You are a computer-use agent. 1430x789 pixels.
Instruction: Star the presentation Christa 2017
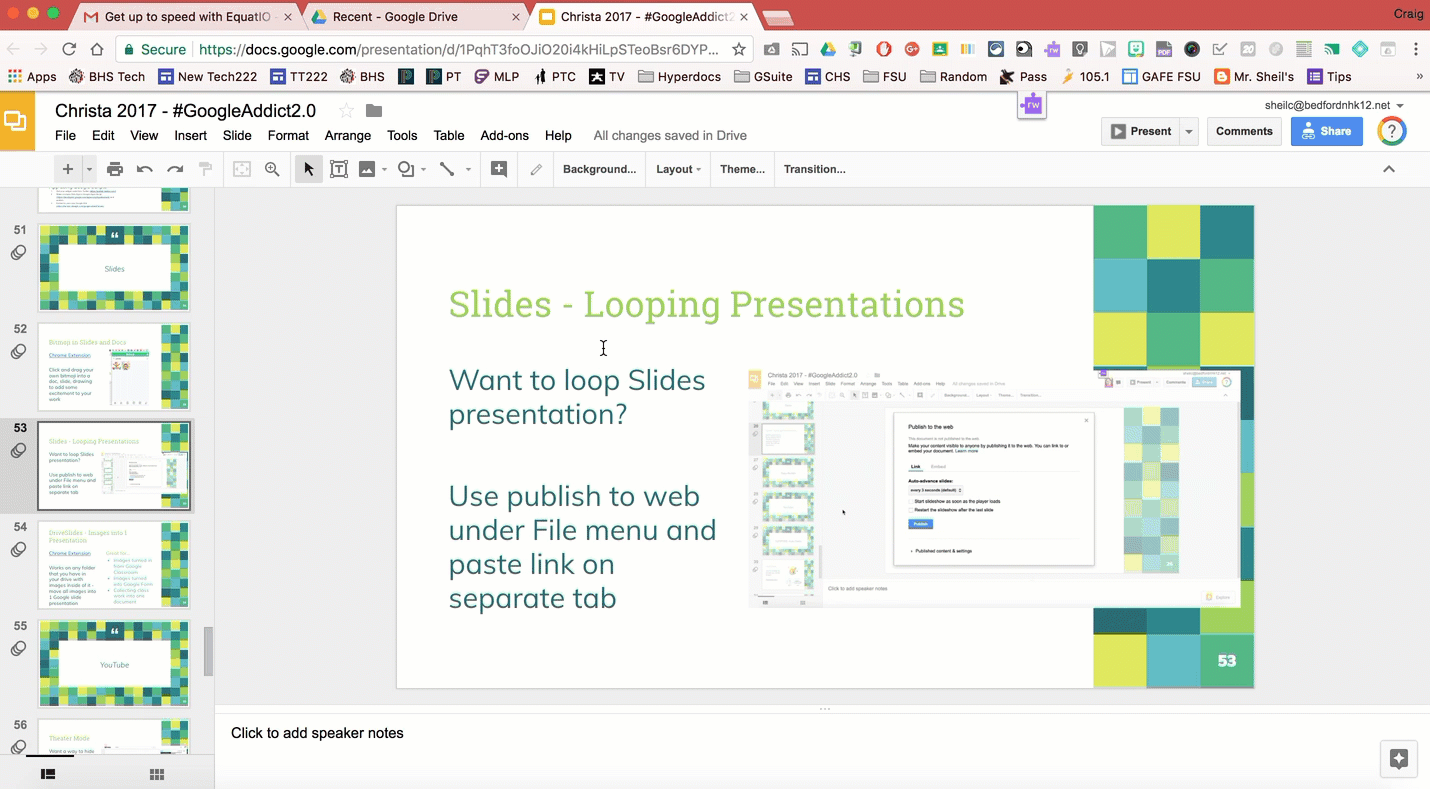346,110
